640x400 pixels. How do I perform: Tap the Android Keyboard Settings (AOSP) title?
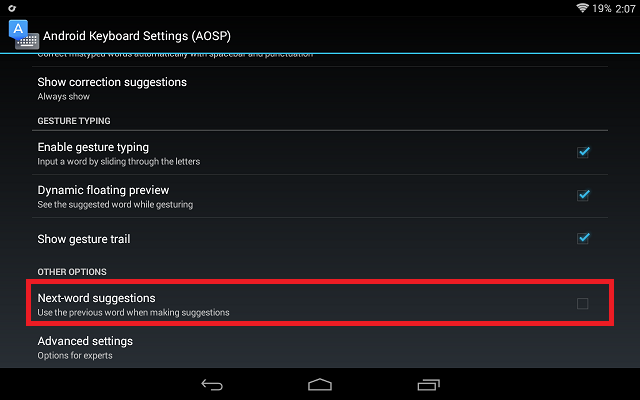tap(137, 36)
